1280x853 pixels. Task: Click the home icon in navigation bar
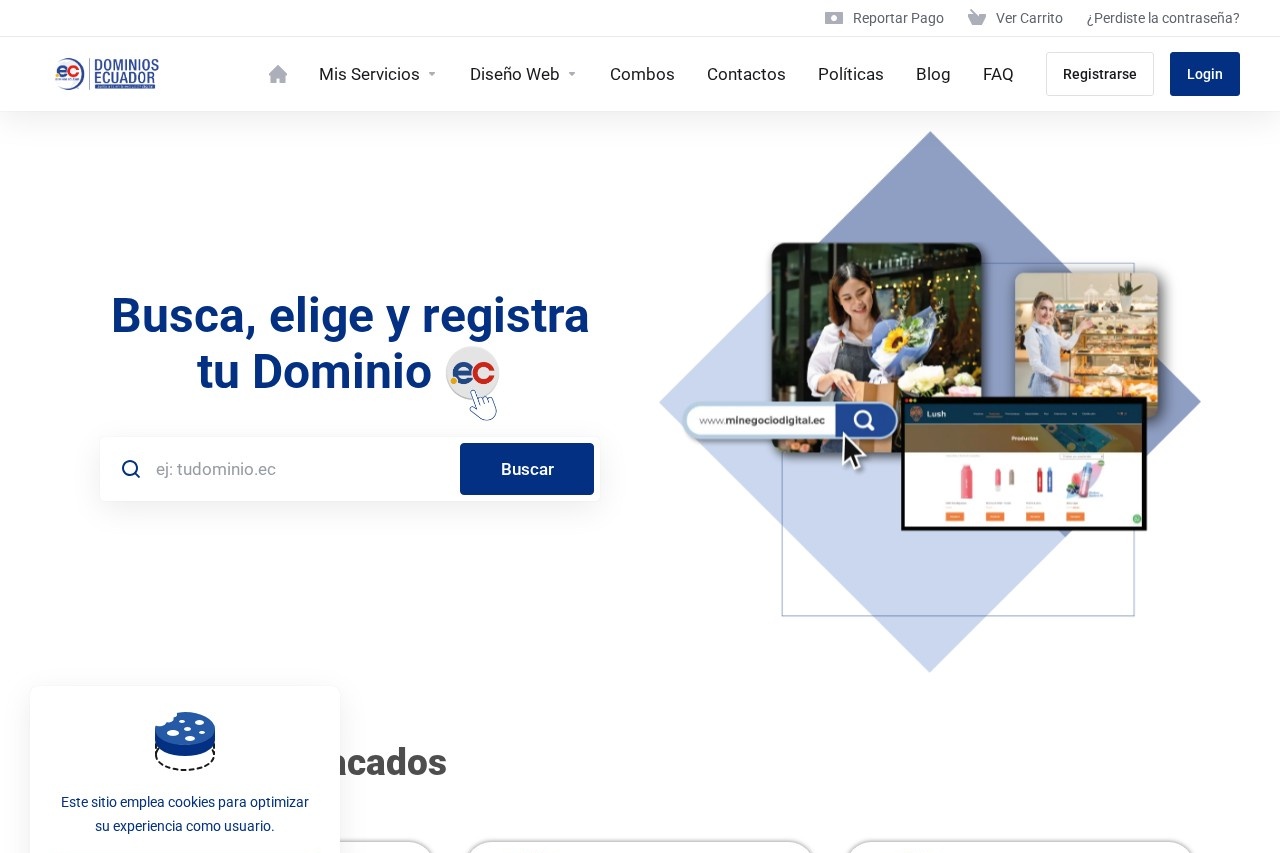pos(277,73)
